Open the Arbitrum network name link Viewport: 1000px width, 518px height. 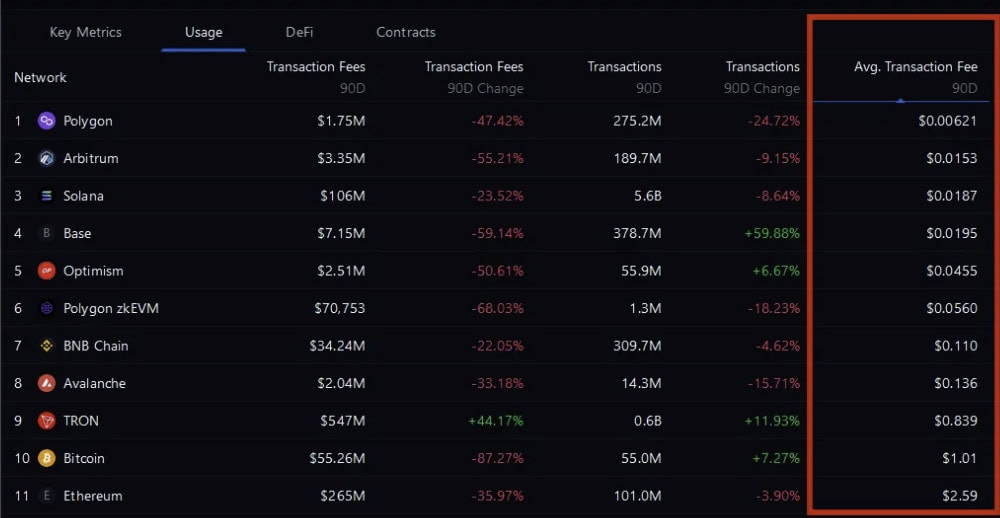[91, 158]
